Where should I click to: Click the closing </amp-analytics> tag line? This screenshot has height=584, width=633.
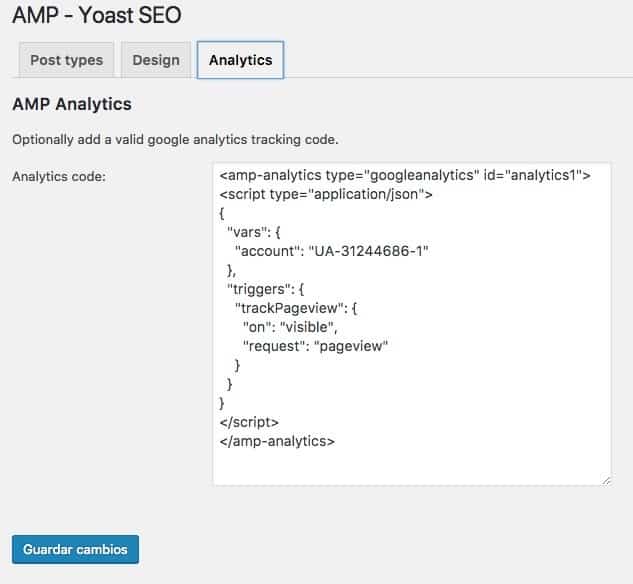coord(277,441)
